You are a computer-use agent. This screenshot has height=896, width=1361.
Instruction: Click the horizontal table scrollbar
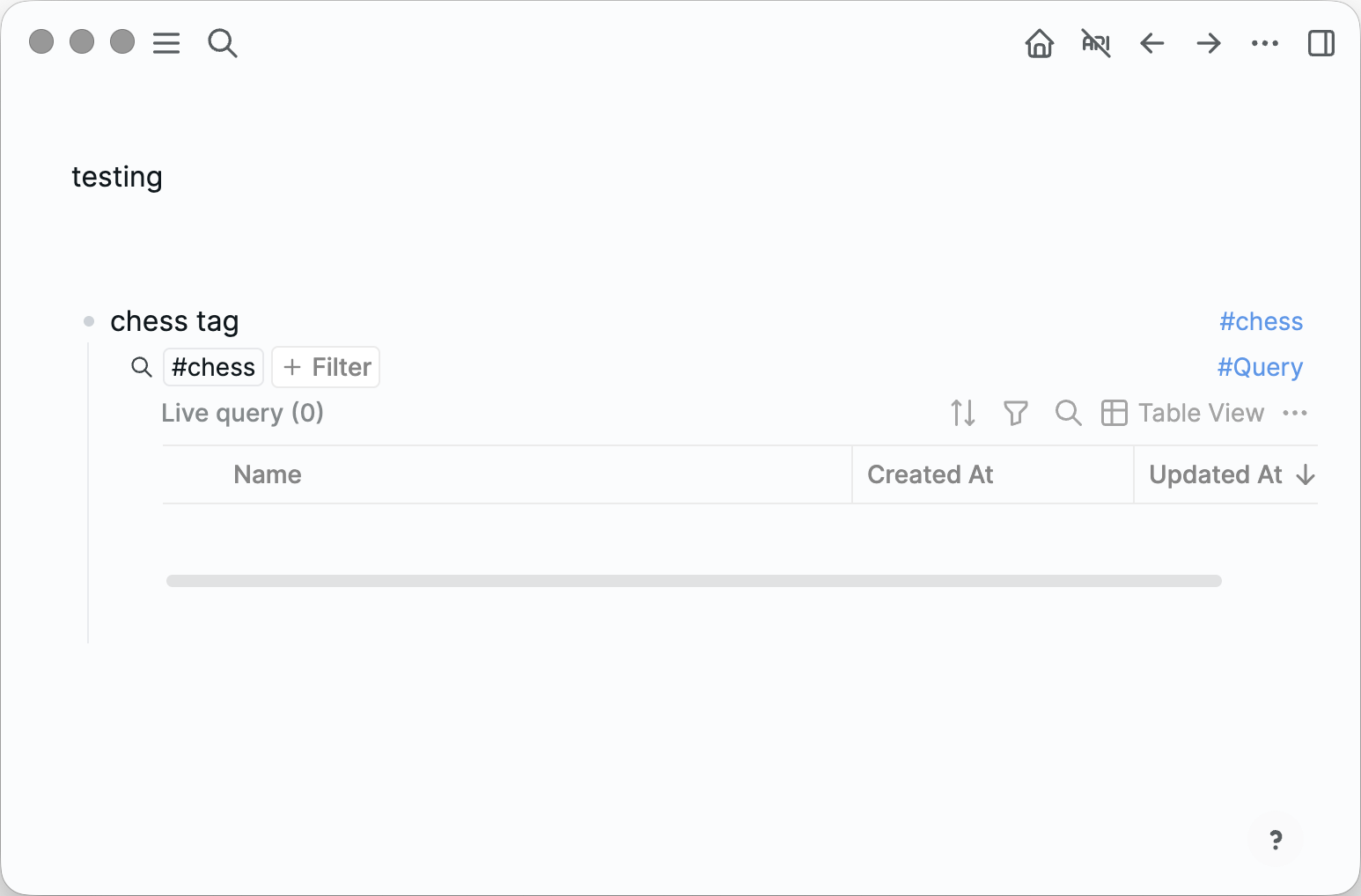point(693,581)
